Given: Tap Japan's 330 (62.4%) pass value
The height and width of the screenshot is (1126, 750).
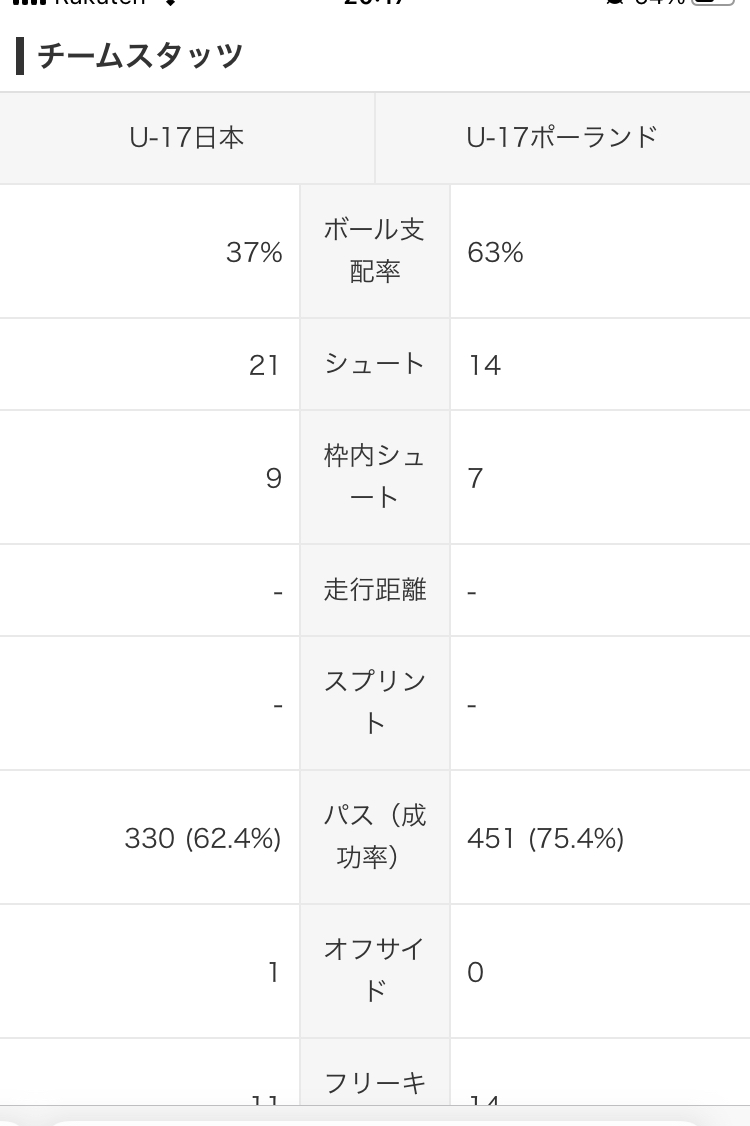Looking at the screenshot, I should click(203, 838).
